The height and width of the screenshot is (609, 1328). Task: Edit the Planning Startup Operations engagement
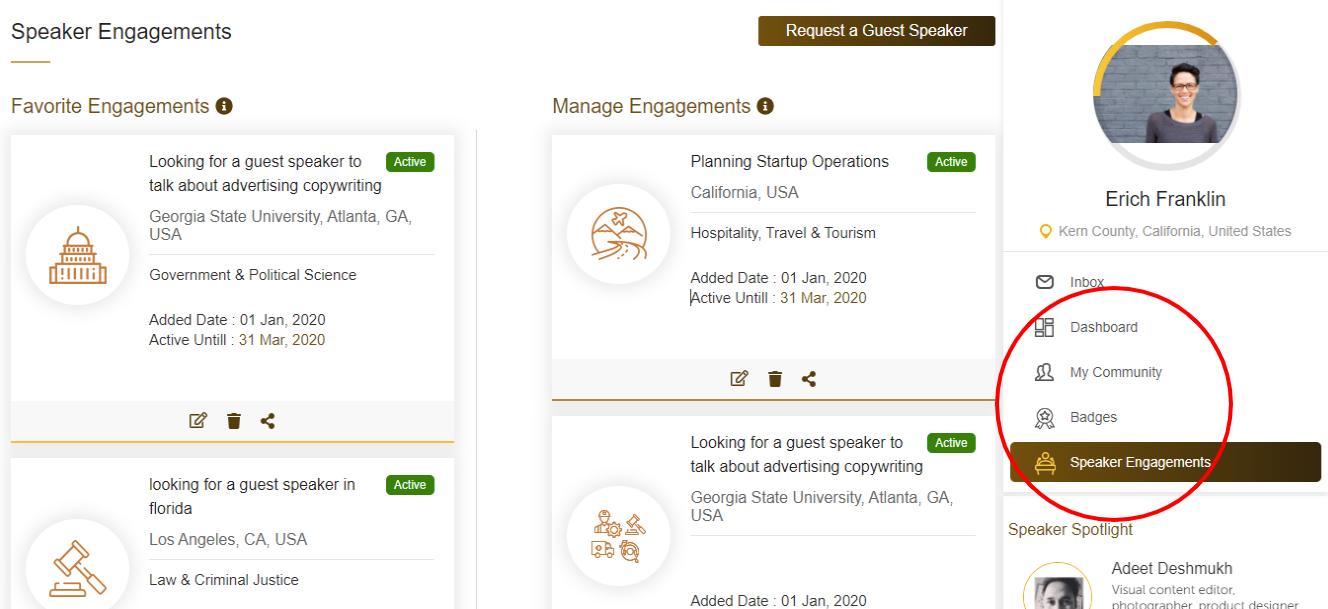click(739, 379)
